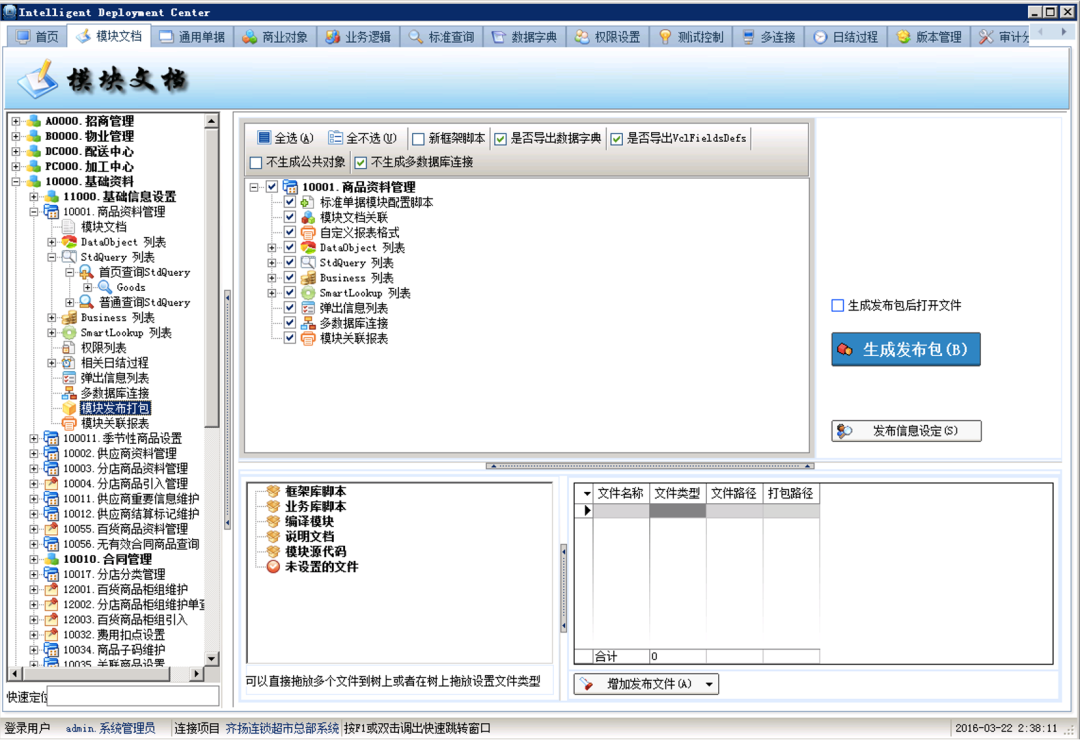Screen dimensions: 1080x740
Task: Open the 增加发布文件 dropdown arrow
Action: coord(709,684)
